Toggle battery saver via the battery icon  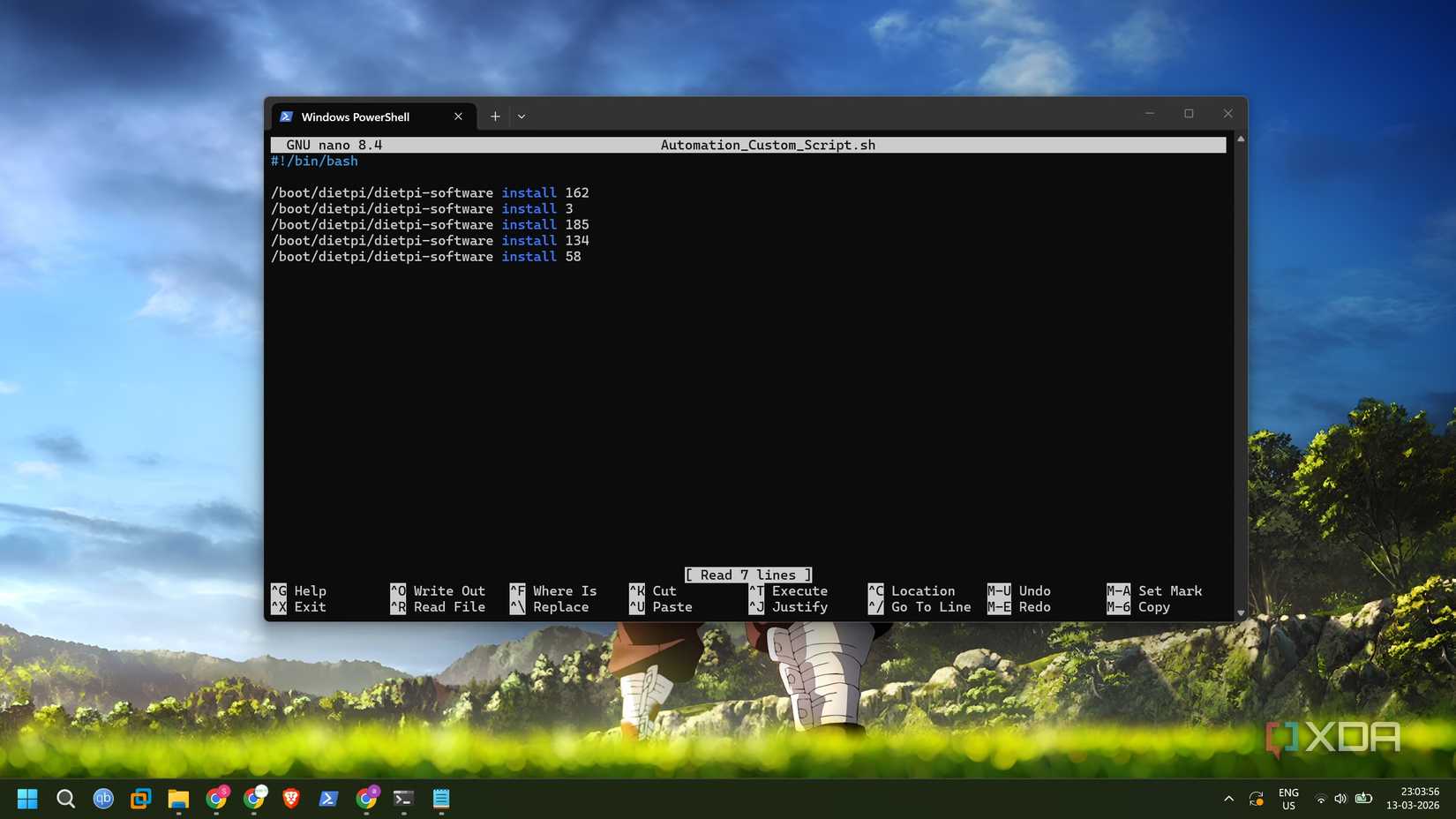click(x=1363, y=800)
